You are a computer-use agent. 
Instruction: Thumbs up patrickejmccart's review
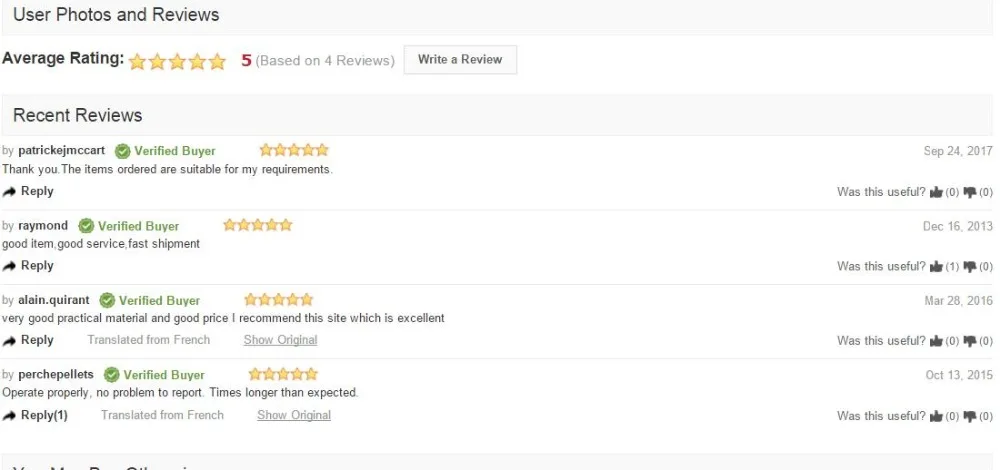937,192
